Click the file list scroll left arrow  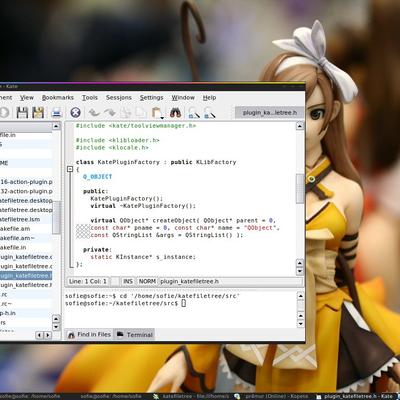pyautogui.click(x=39, y=335)
